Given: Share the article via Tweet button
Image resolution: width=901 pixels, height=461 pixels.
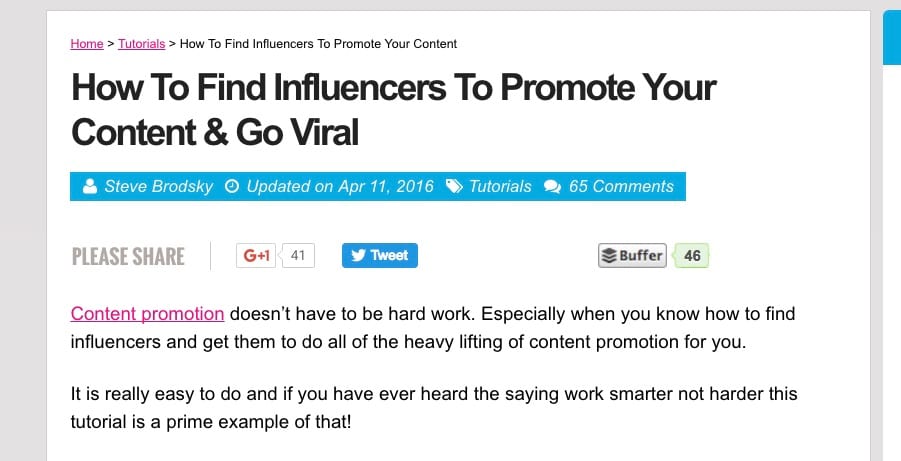Looking at the screenshot, I should 380,255.
